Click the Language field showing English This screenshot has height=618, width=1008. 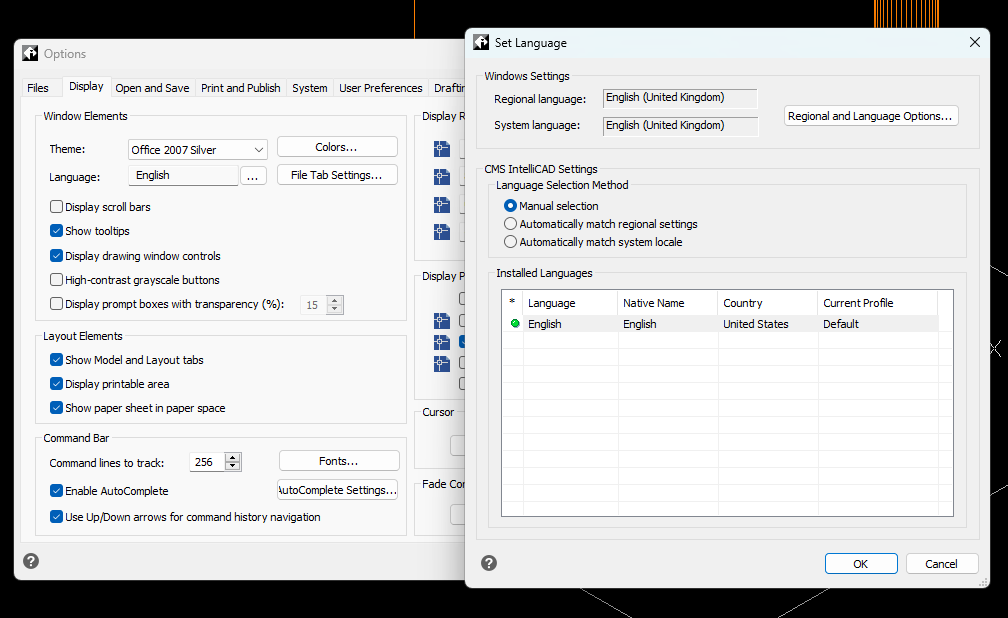183,176
